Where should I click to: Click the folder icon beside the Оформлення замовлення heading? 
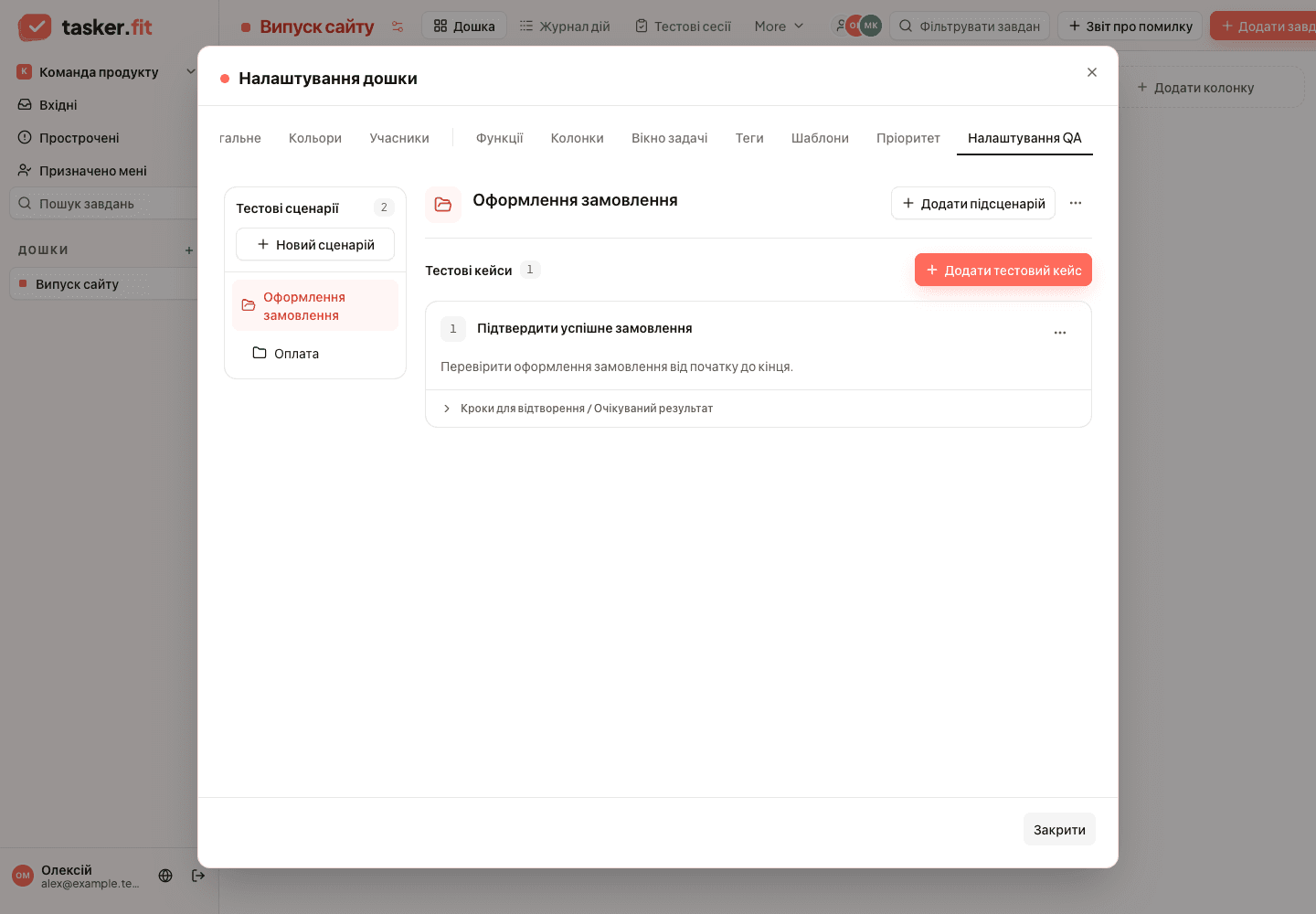click(x=443, y=204)
